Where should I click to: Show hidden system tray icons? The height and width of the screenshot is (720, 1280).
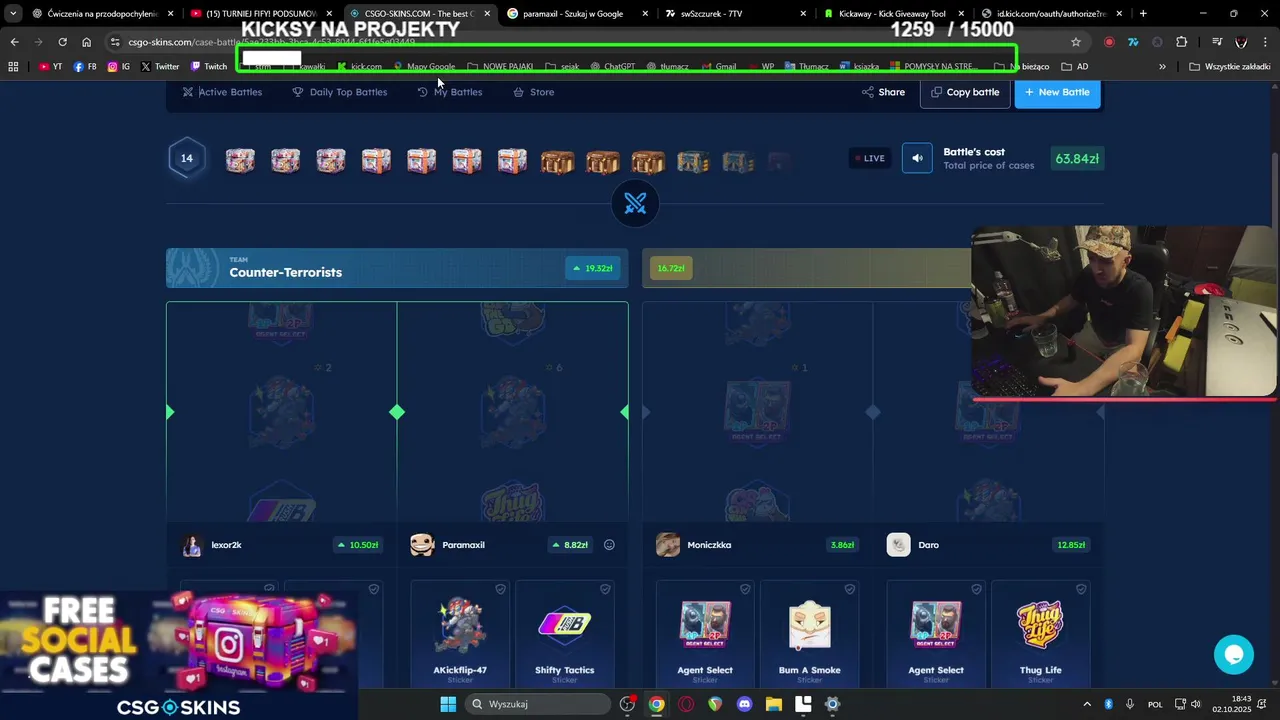point(1087,704)
